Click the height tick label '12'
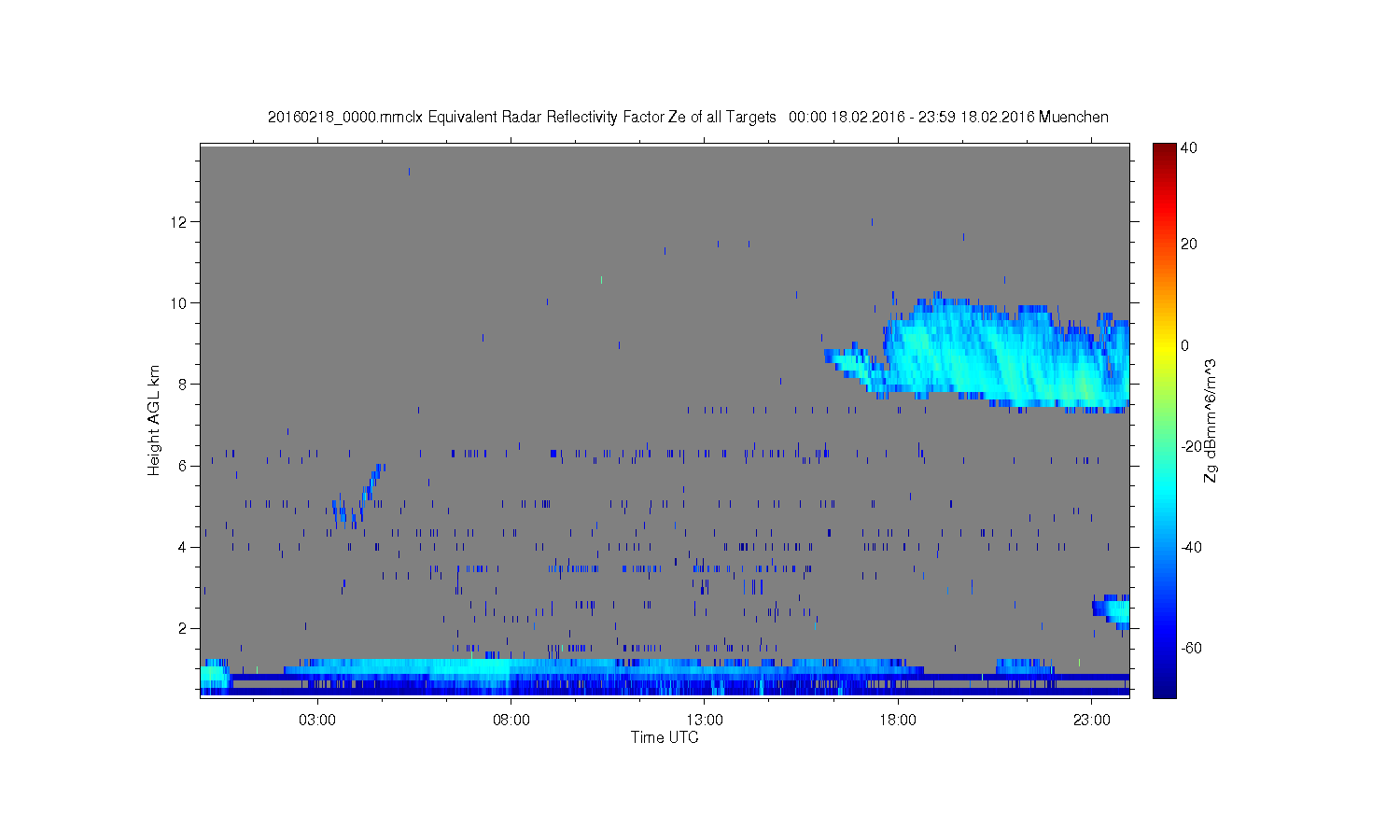 (180, 222)
